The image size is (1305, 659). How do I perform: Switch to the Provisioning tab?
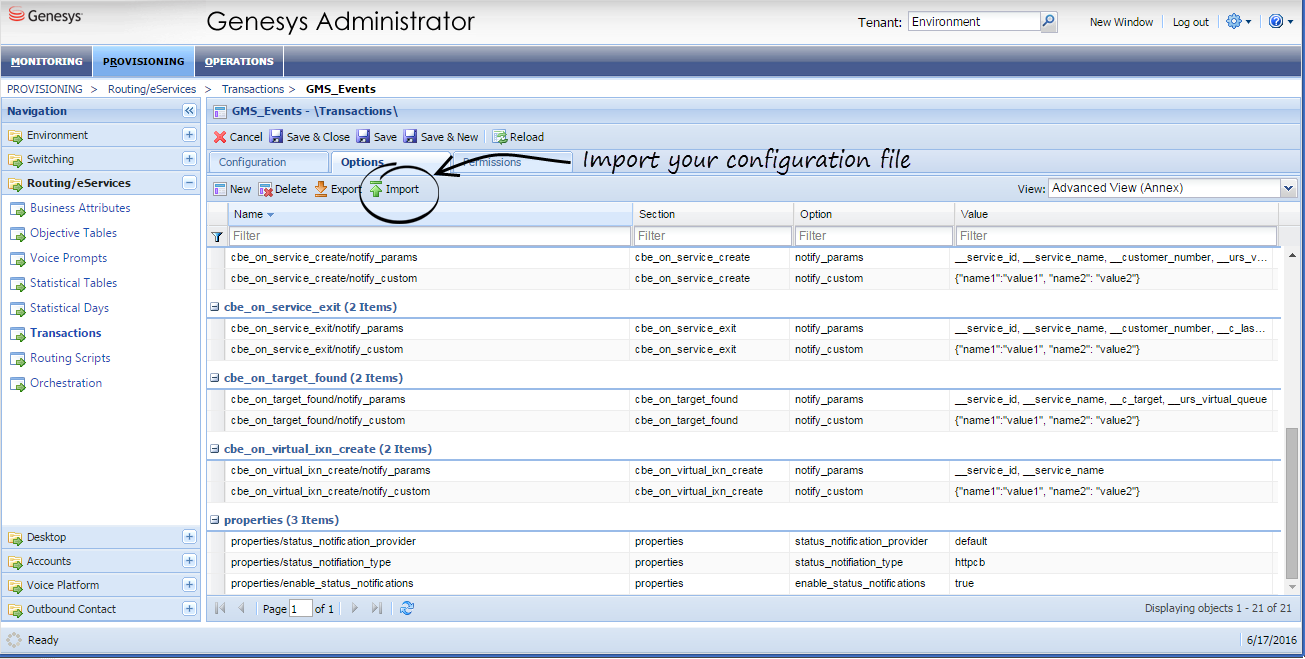[144, 62]
